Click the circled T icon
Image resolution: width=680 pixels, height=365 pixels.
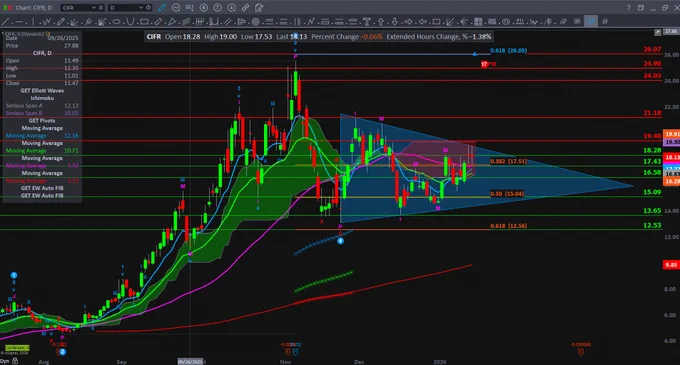pyautogui.click(x=217, y=8)
